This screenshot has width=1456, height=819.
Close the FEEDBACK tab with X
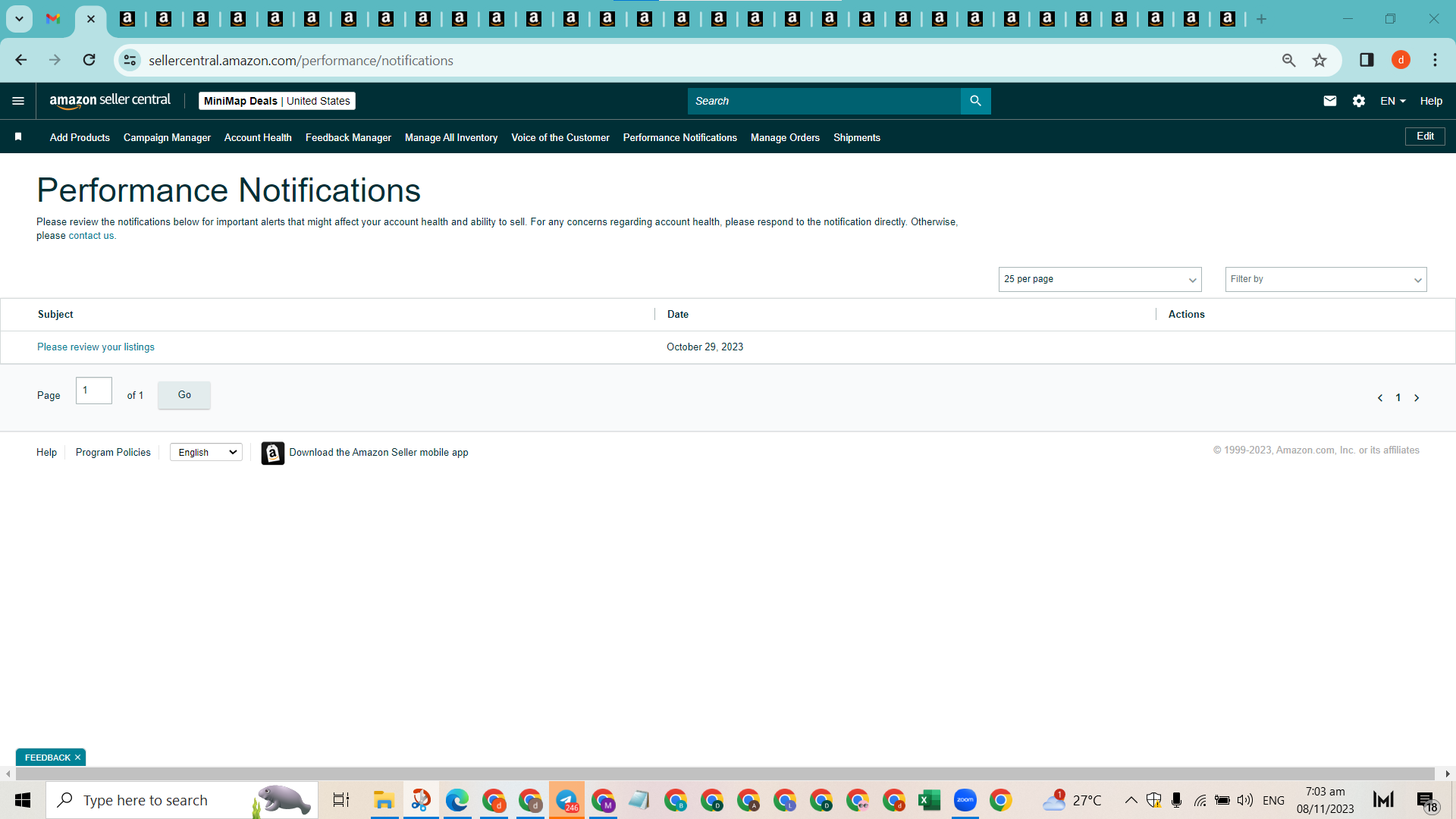77,758
